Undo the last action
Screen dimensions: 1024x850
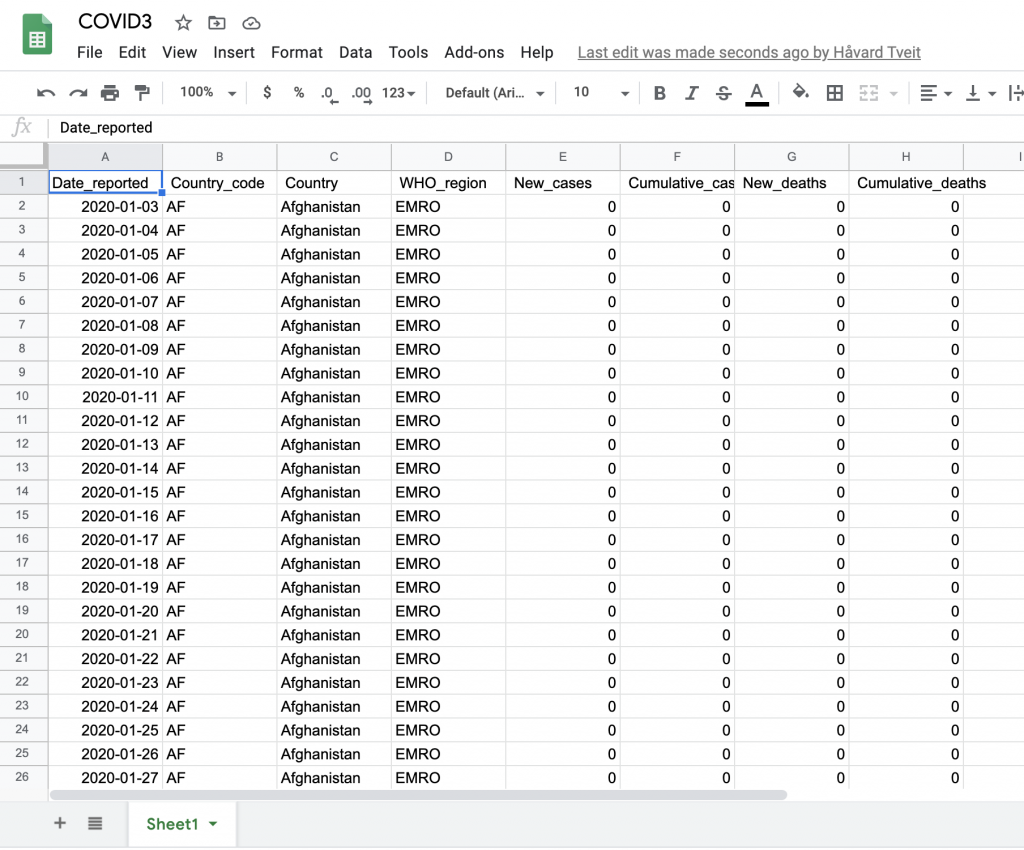[x=46, y=93]
